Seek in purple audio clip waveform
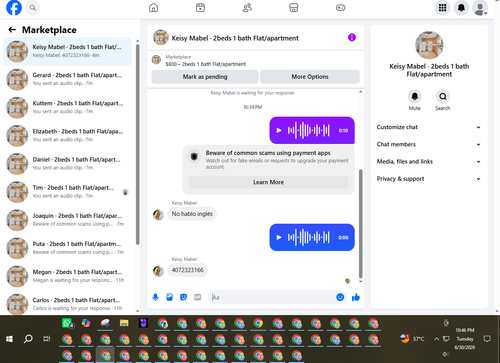500x363 pixels. click(x=309, y=130)
